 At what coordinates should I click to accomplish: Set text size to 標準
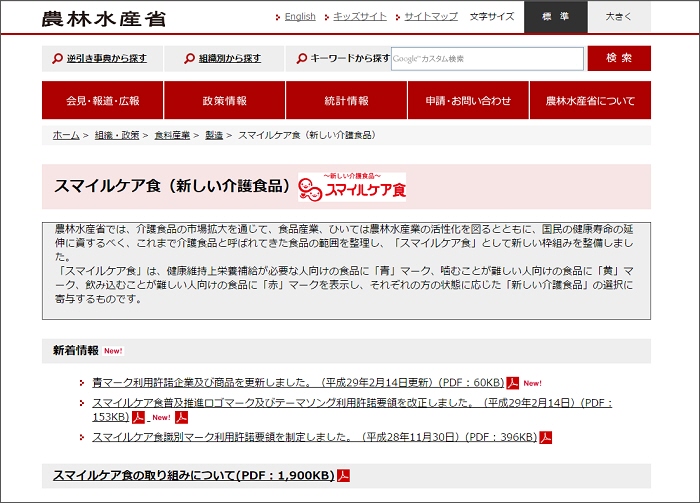[555, 17]
